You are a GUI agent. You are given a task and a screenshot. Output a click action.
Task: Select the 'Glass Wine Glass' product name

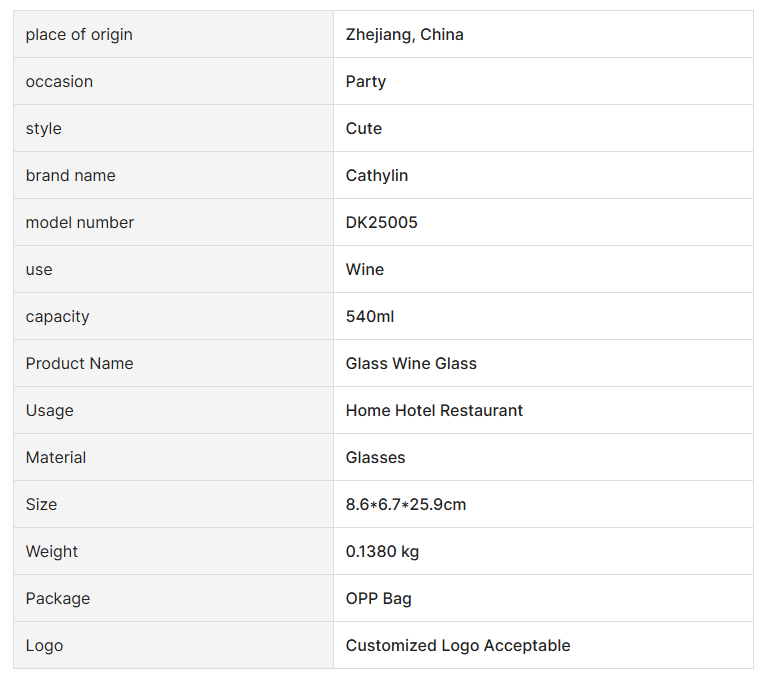[x=411, y=364]
